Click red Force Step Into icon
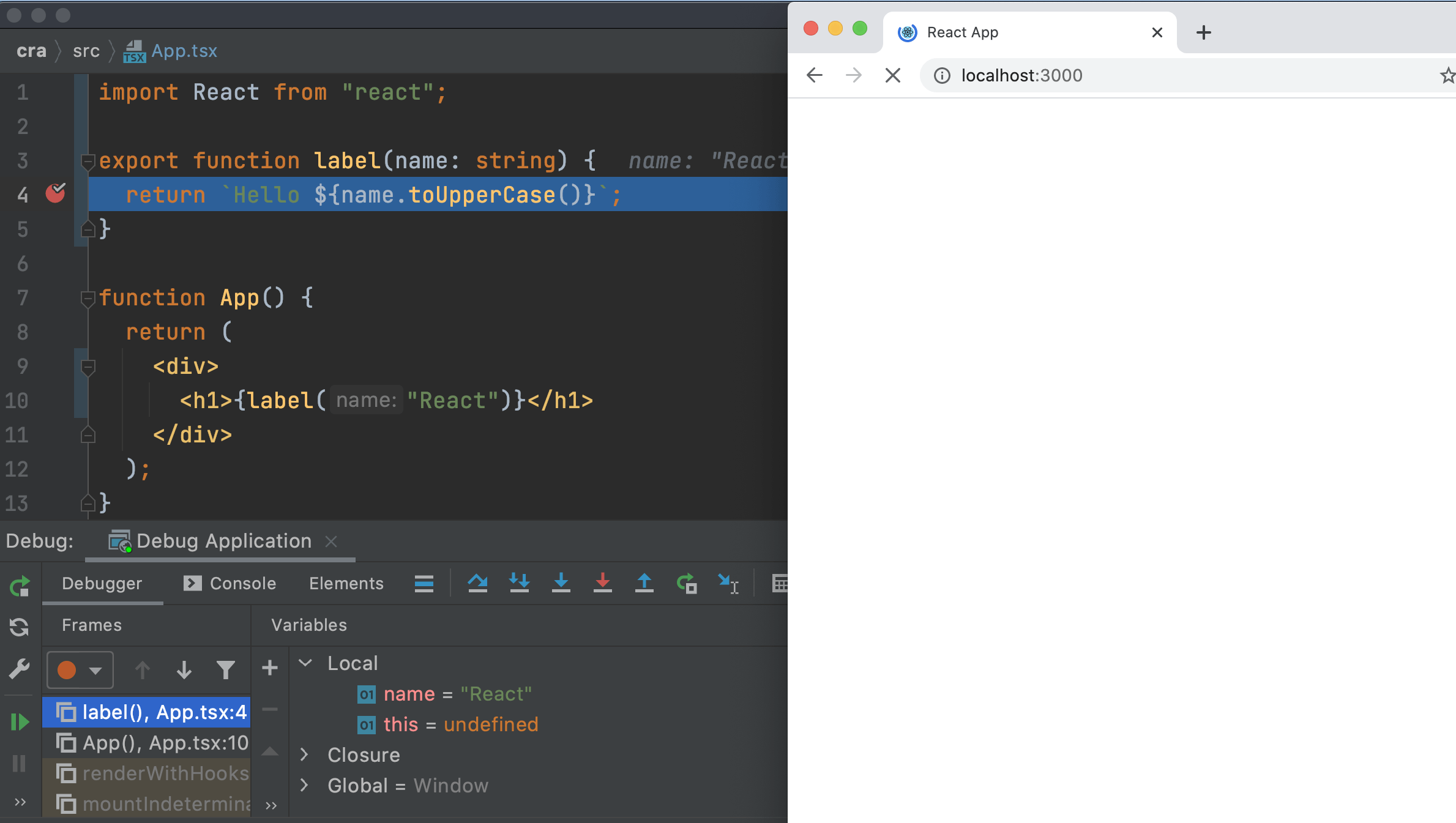The image size is (1456, 823). (x=602, y=583)
